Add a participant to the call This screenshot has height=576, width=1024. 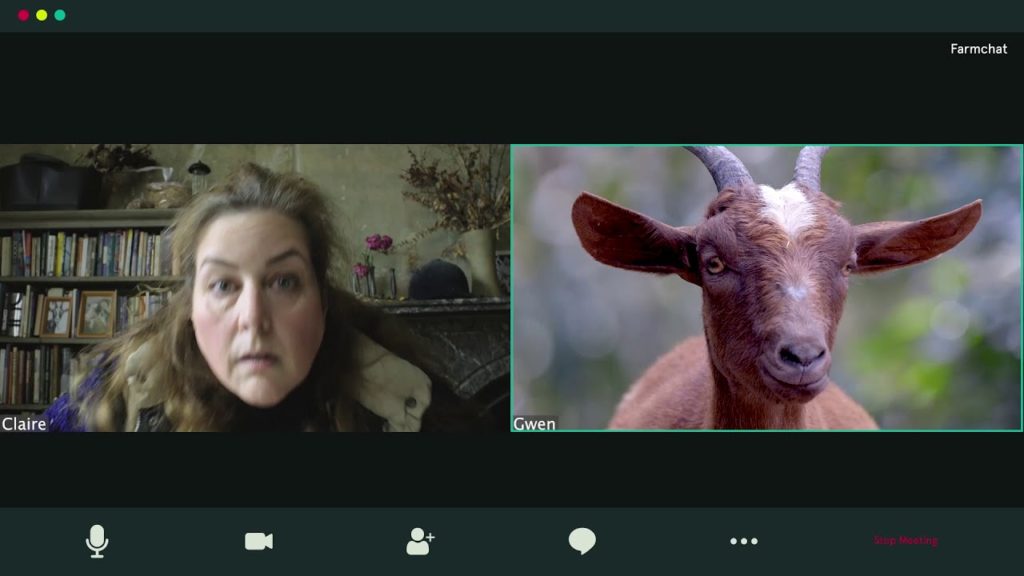click(420, 541)
